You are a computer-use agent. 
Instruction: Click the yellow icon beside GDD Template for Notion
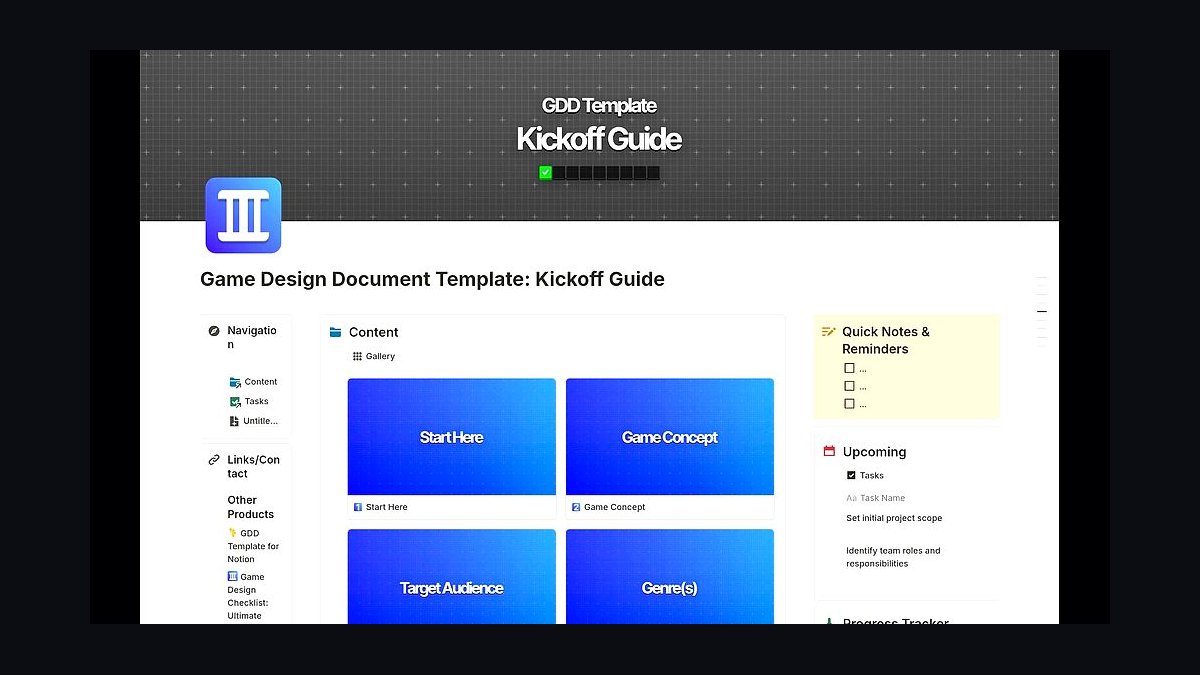click(233, 533)
